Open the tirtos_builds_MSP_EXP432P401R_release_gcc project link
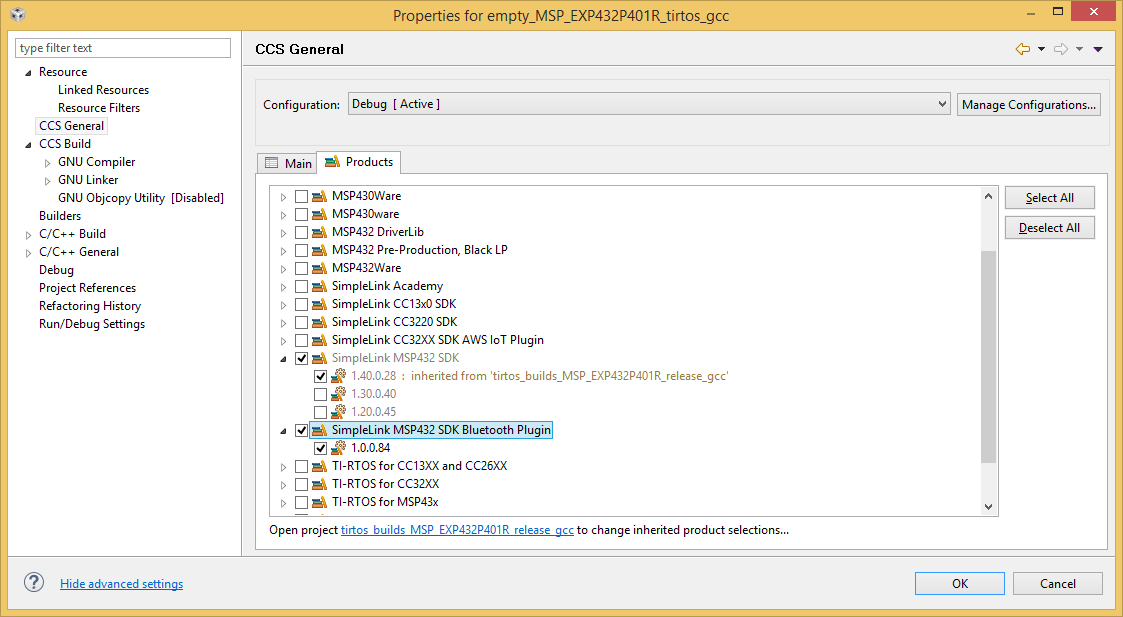This screenshot has width=1123, height=617. tap(457, 530)
